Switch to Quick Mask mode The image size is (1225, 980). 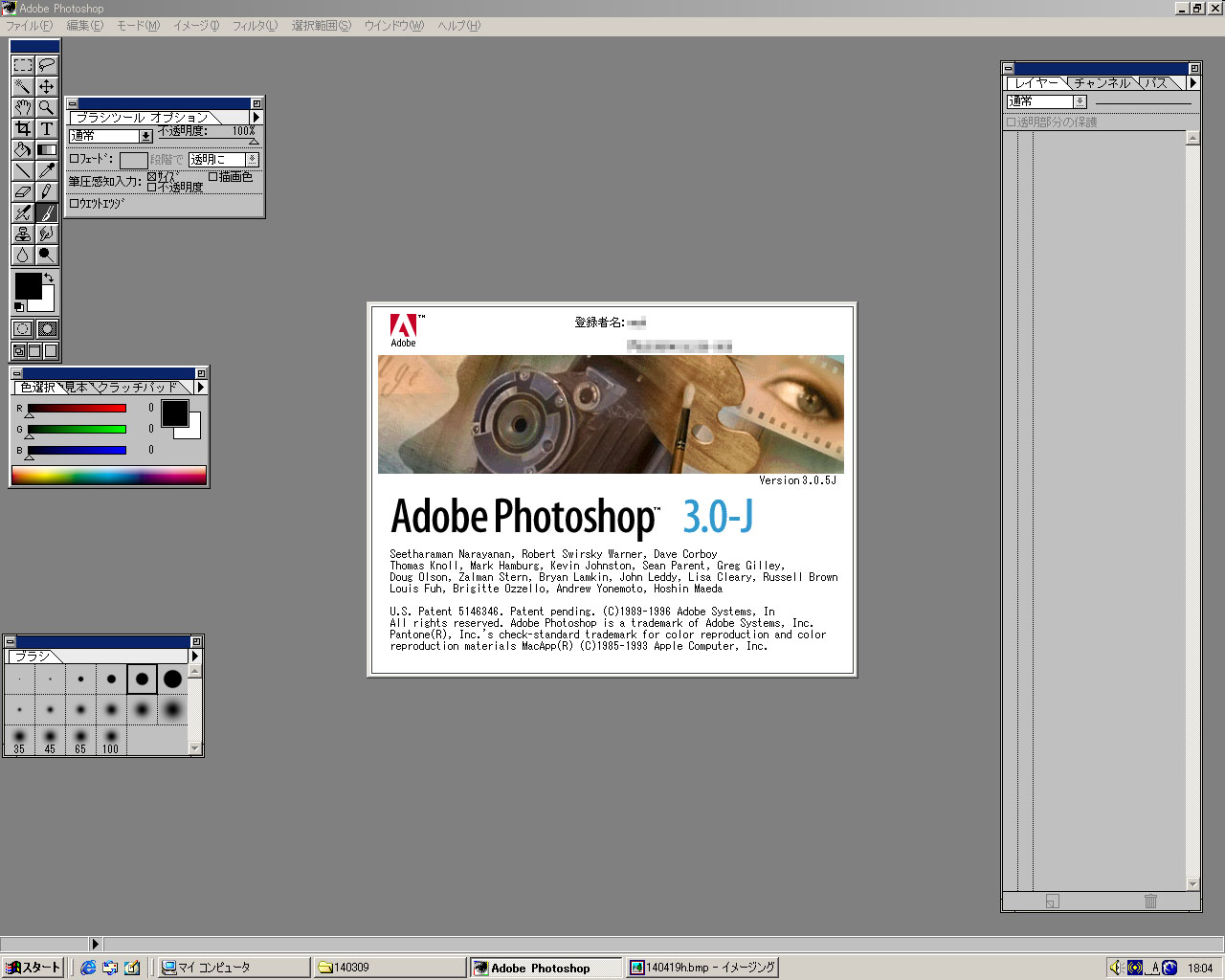(x=46, y=329)
